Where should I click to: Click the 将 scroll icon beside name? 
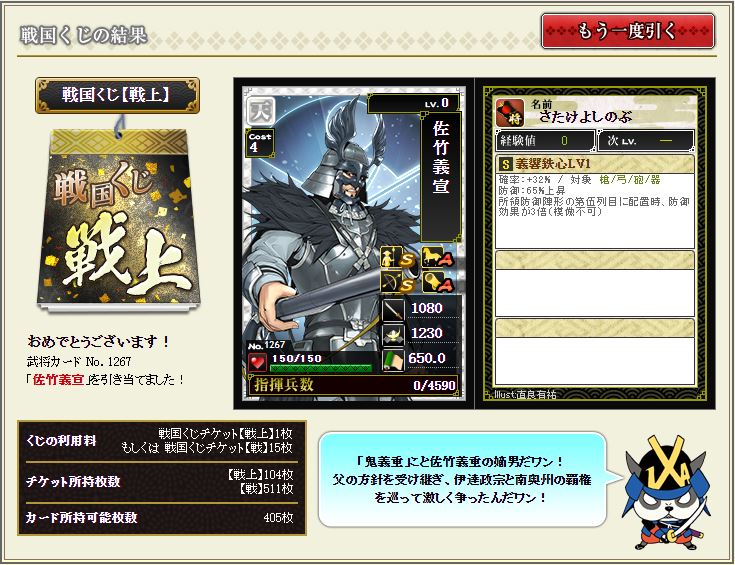tap(510, 113)
